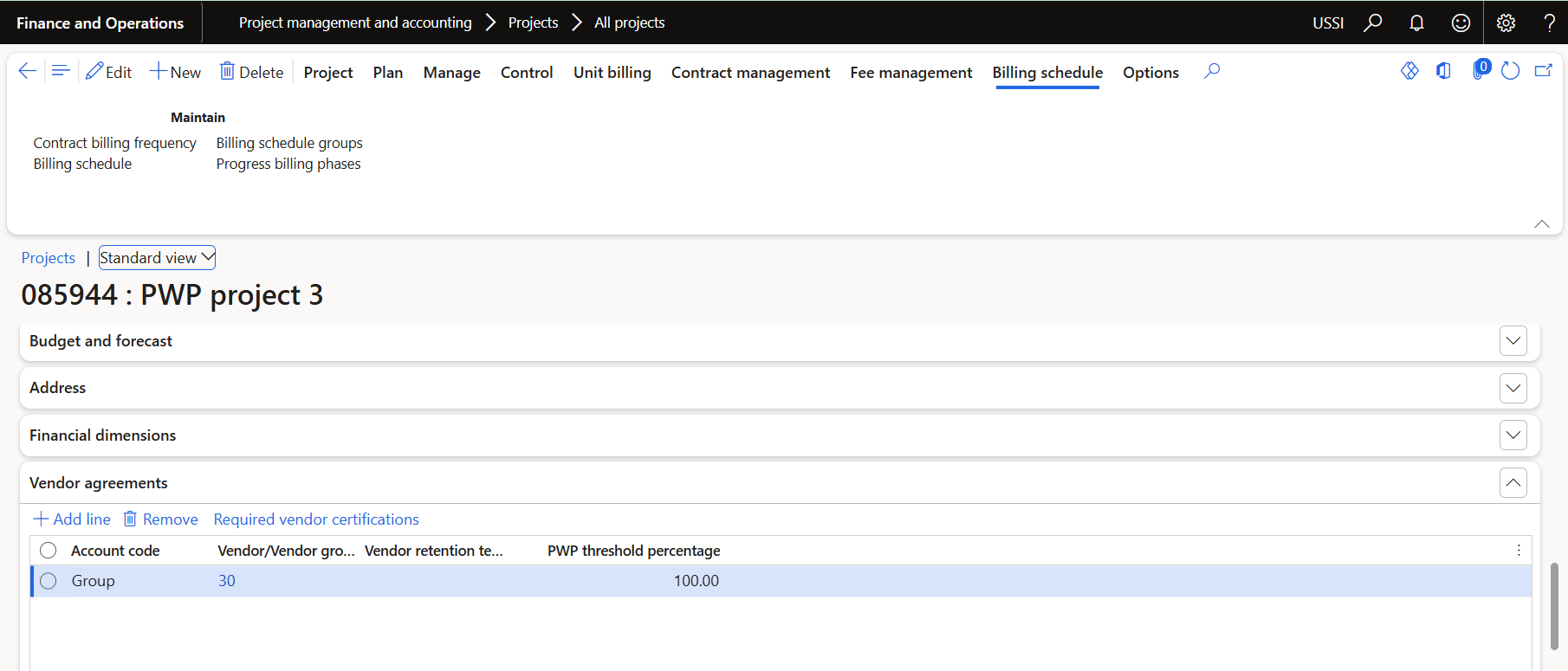1568x671 pixels.
Task: Switch to the Contract management tab
Action: tap(750, 73)
